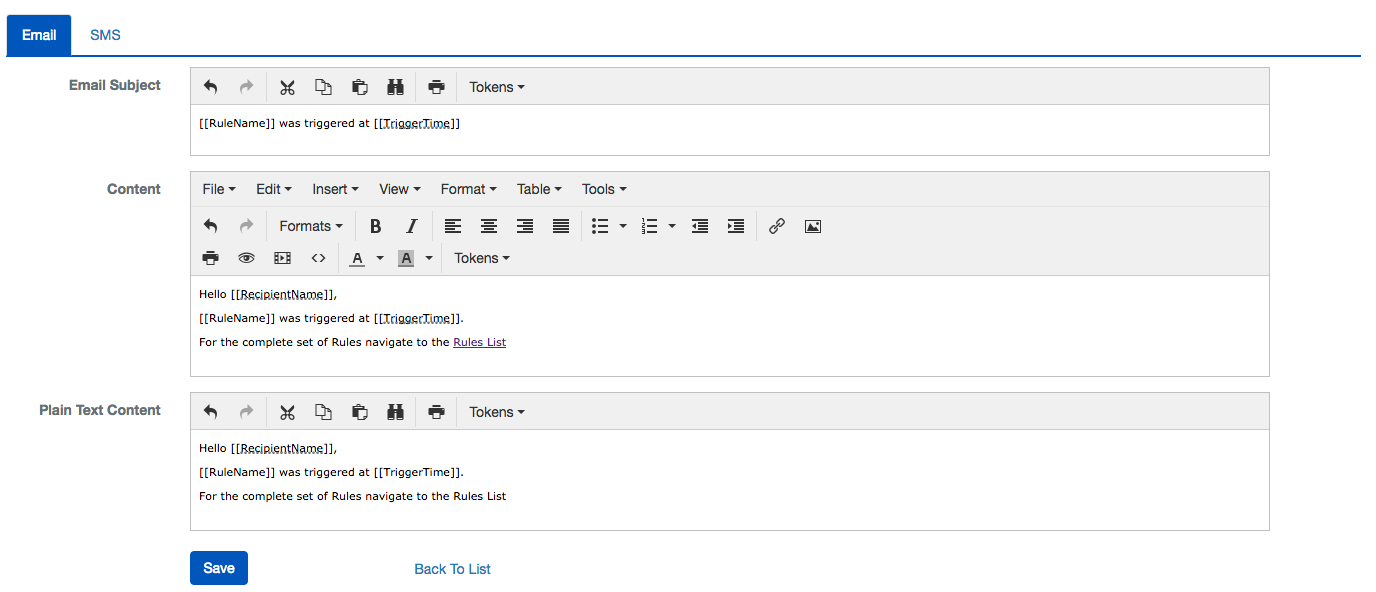Toggle Italic formatting in Content editor

click(x=411, y=226)
